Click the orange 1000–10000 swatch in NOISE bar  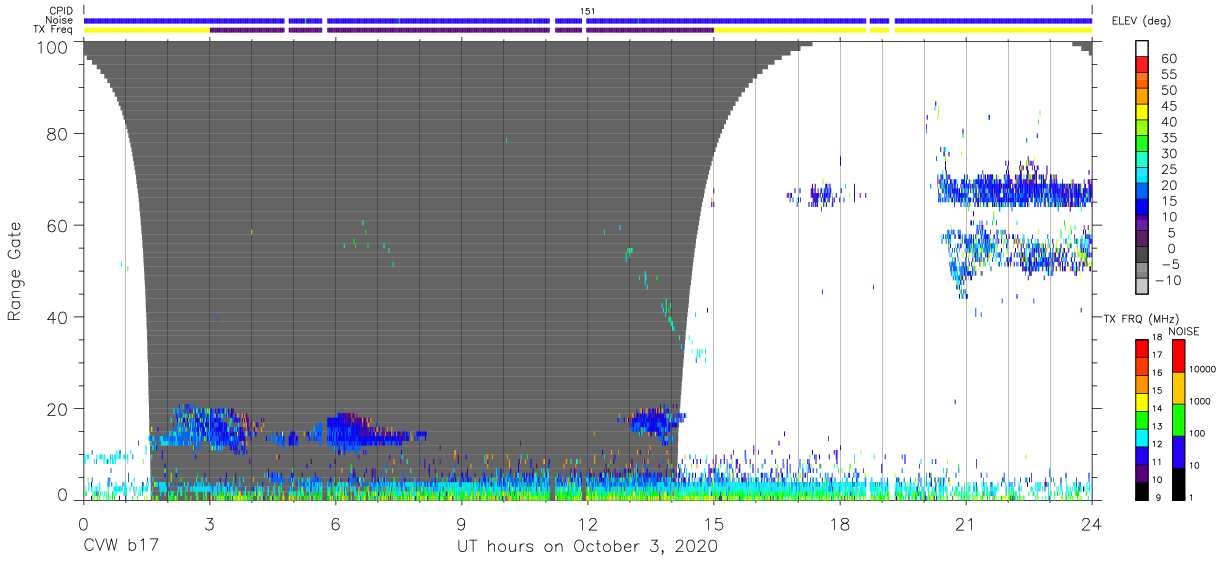(1179, 387)
